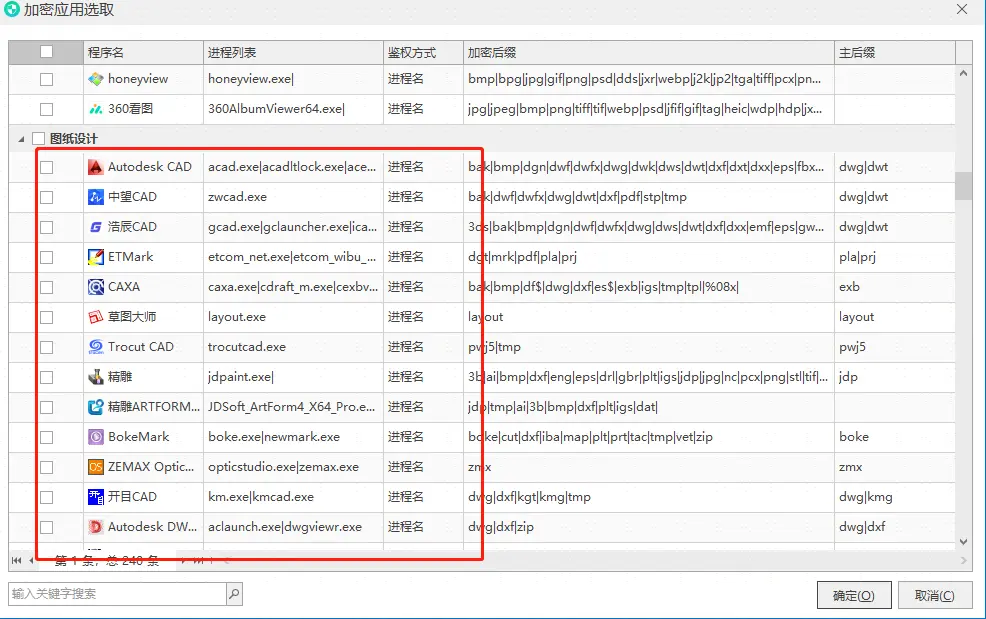The width and height of the screenshot is (986, 619).
Task: Click the vertical scrollbar thumb
Action: coord(963,186)
